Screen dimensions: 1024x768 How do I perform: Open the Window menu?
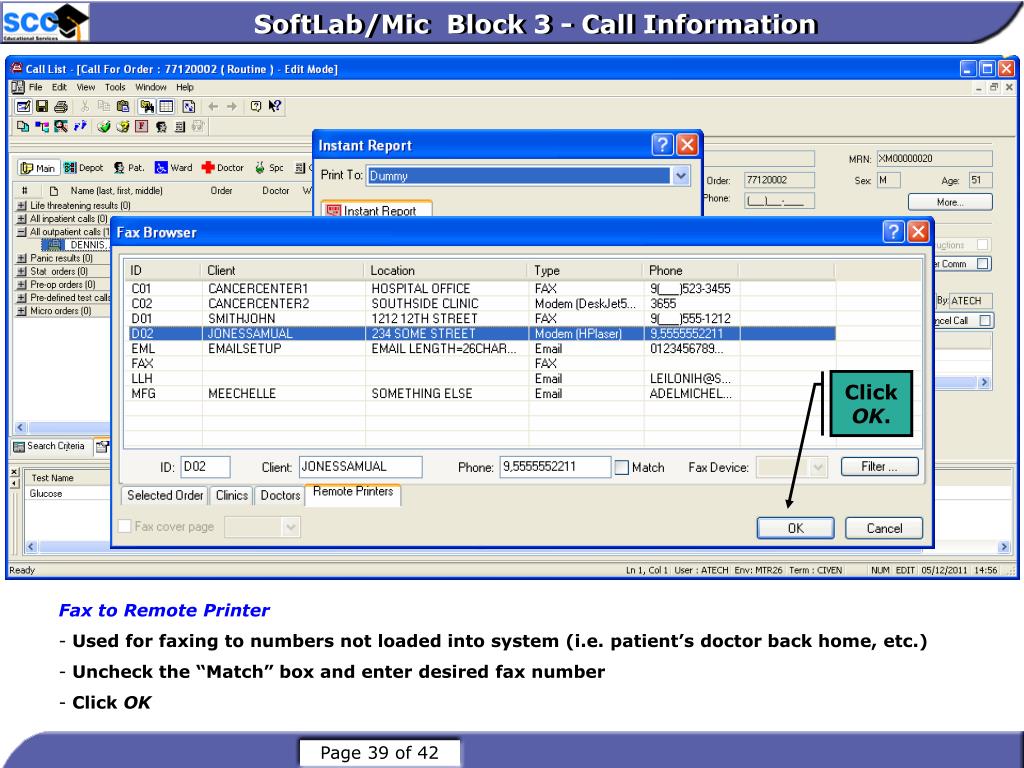(151, 87)
